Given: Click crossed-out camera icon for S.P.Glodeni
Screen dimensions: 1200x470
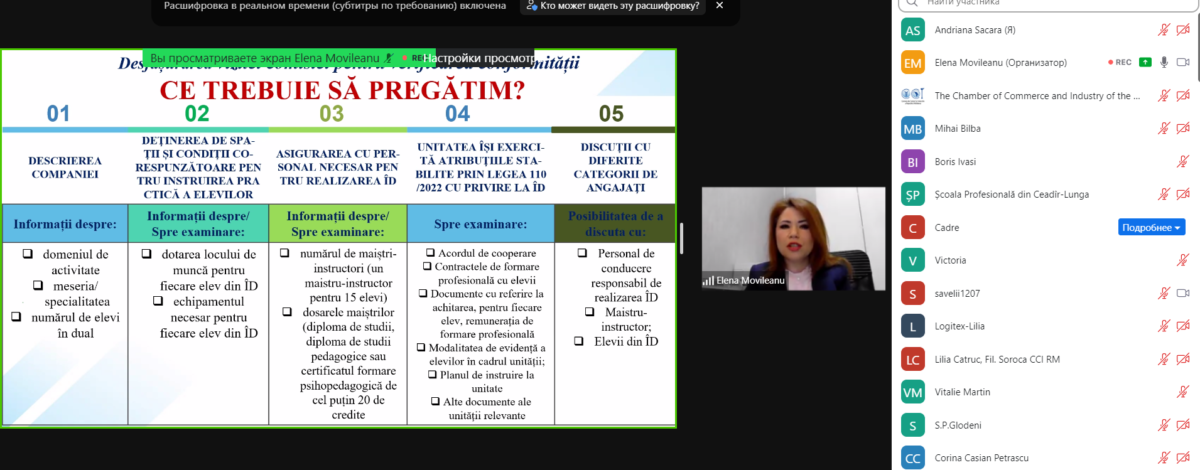Looking at the screenshot, I should click(1183, 425).
